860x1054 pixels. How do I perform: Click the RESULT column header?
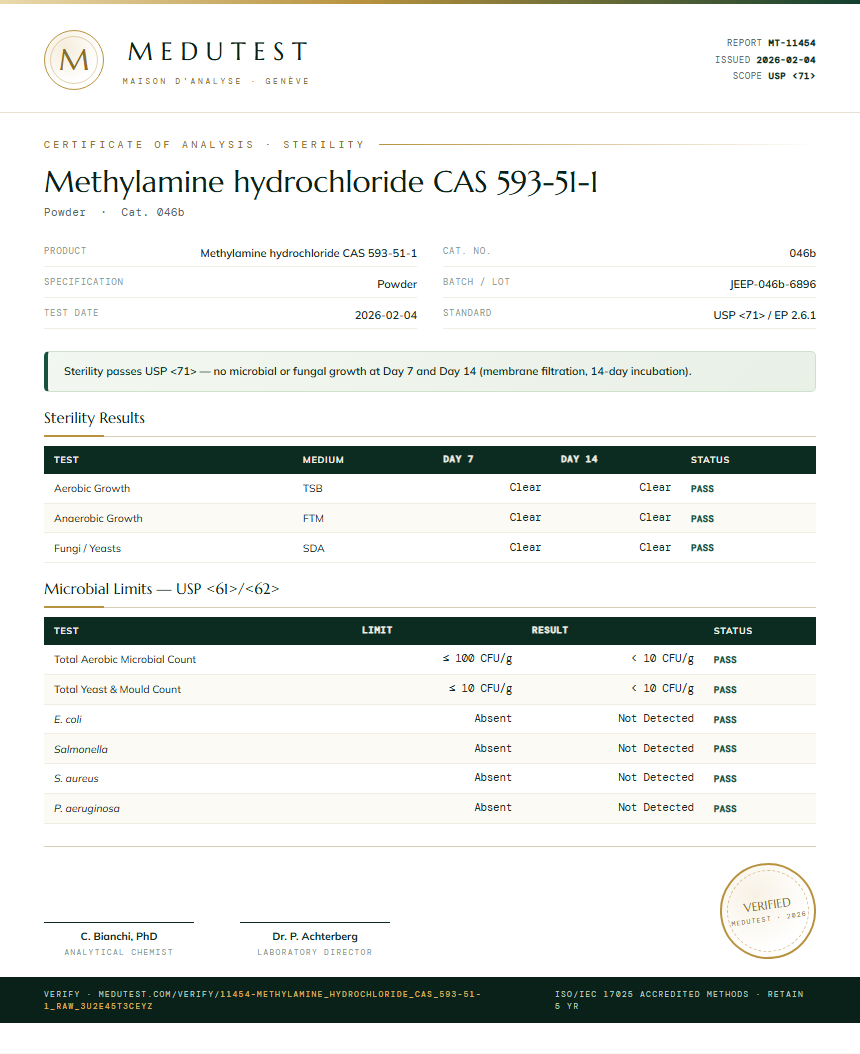point(550,630)
